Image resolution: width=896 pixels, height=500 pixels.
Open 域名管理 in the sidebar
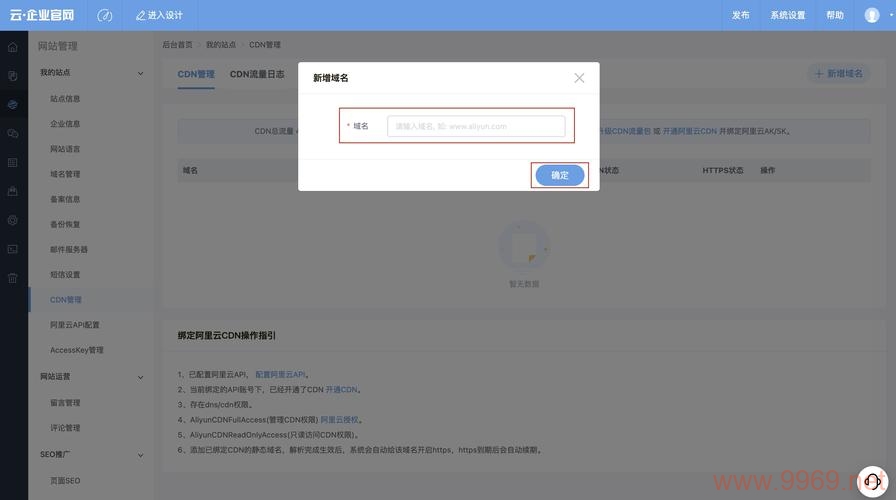(x=65, y=174)
